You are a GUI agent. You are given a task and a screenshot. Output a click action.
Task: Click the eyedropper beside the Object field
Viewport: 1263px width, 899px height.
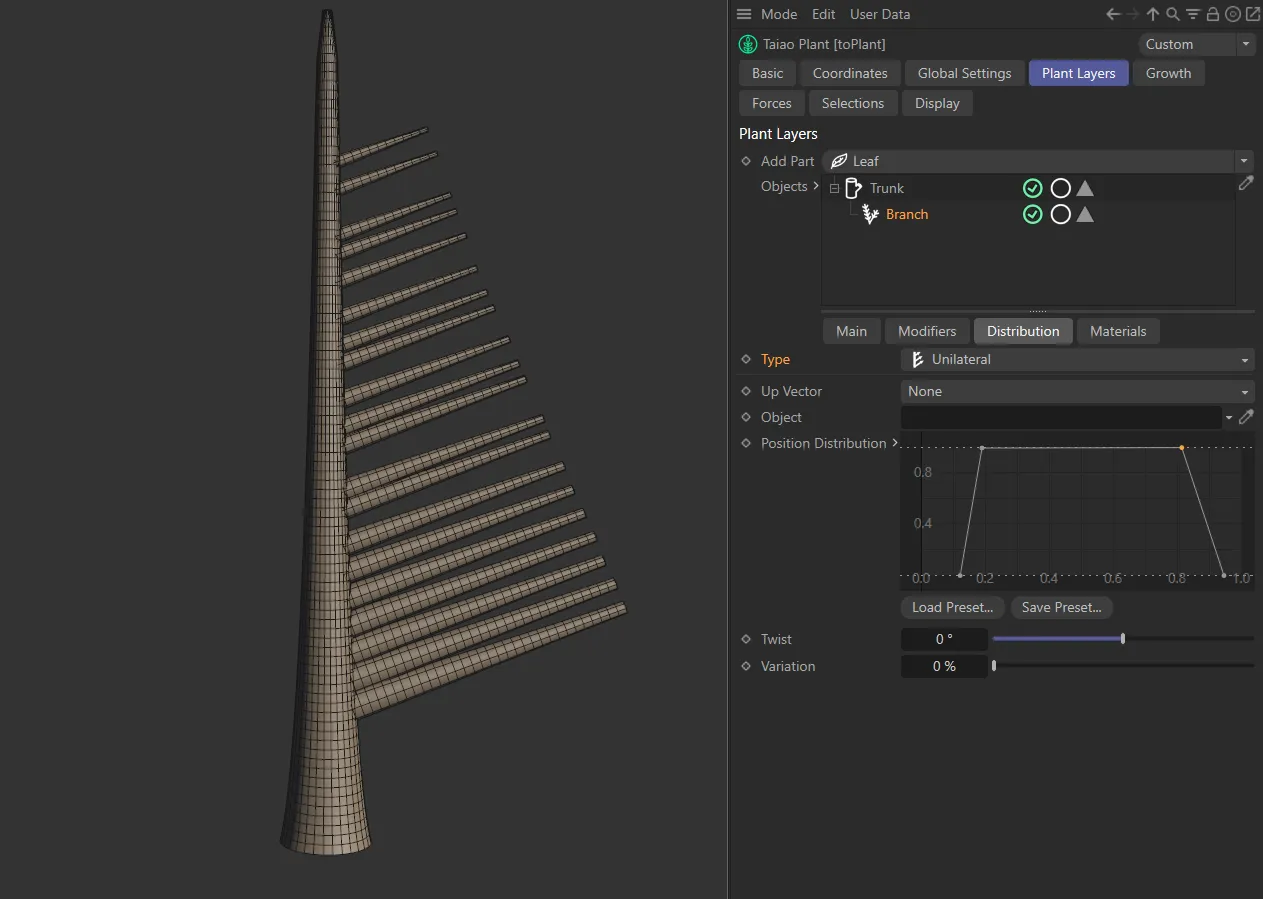(x=1246, y=417)
